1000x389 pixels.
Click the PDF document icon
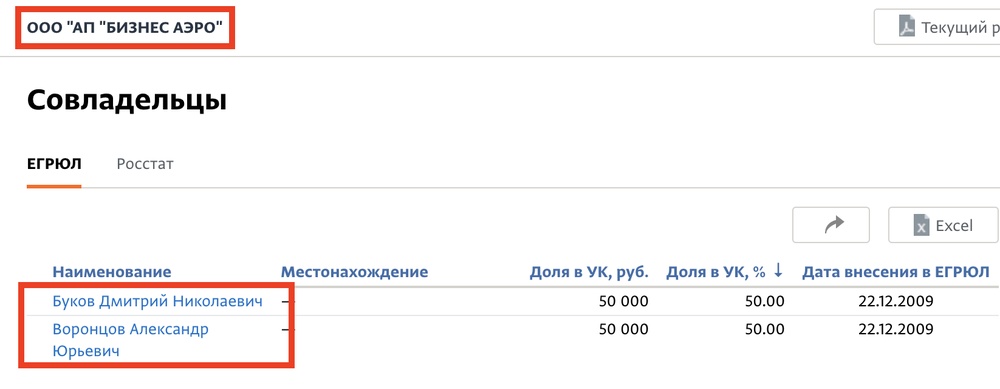[x=907, y=27]
